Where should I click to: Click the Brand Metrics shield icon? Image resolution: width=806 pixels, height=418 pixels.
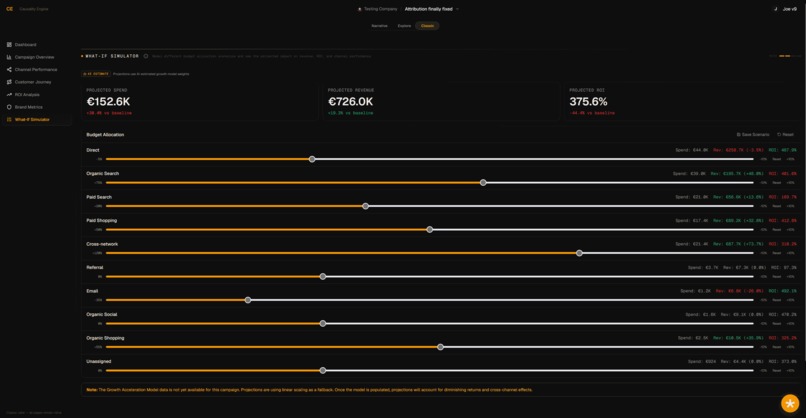(x=9, y=107)
